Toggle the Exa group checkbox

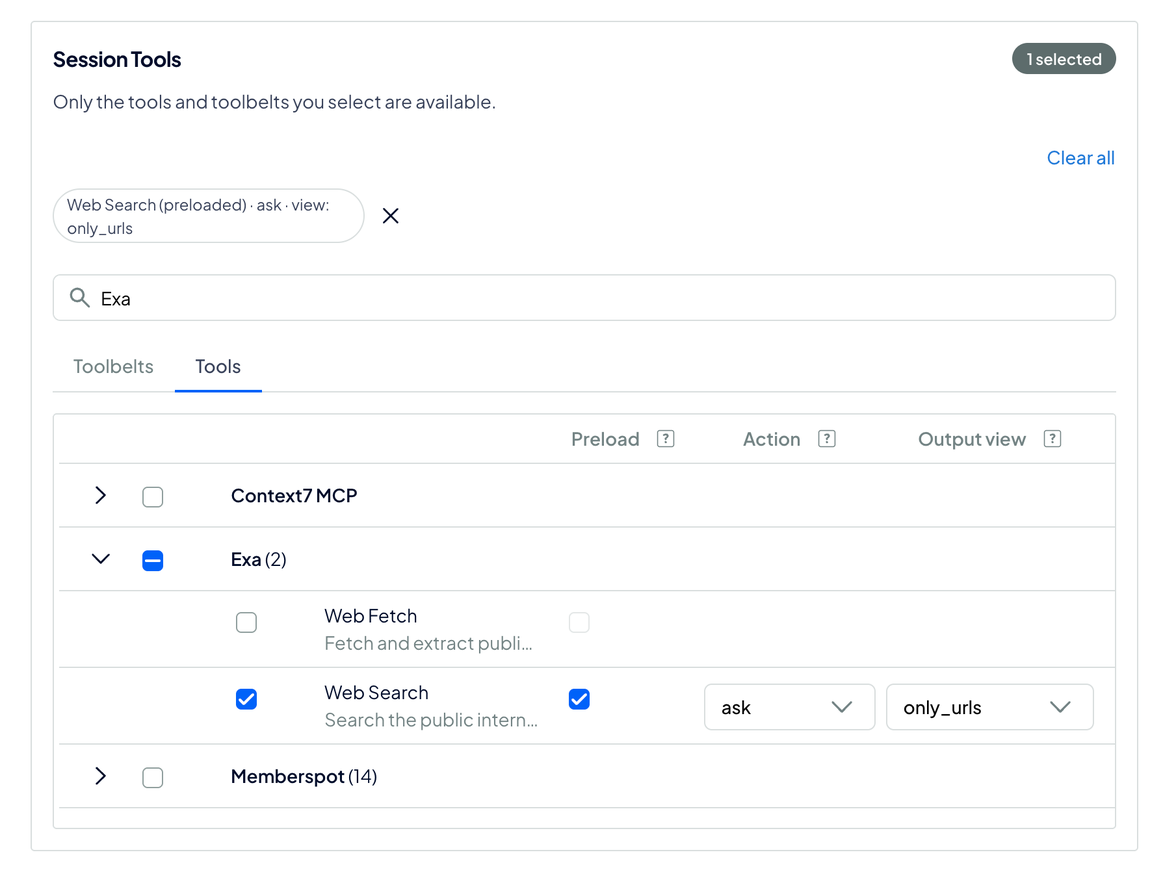point(153,560)
